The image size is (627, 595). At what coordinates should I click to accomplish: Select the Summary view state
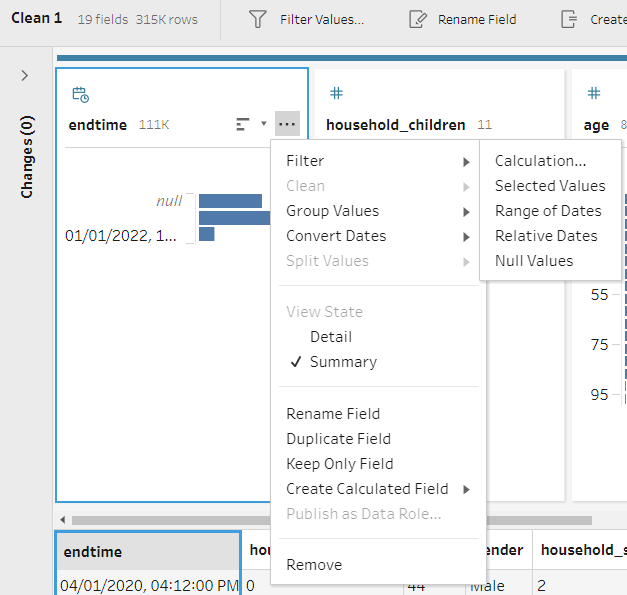(343, 362)
